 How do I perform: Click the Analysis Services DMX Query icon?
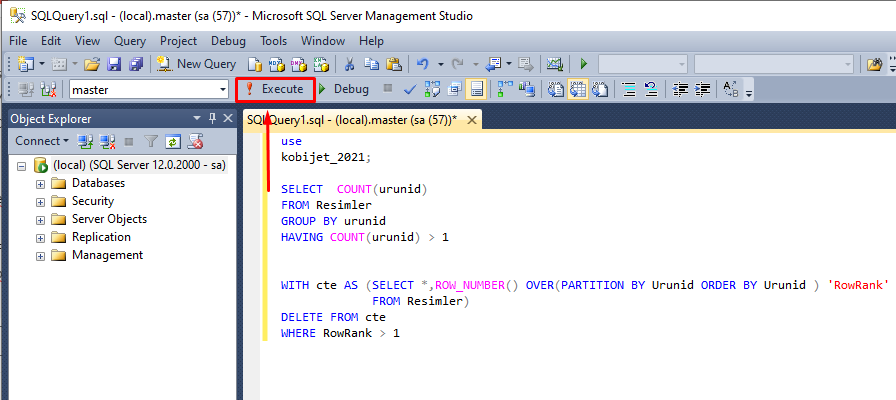point(298,64)
